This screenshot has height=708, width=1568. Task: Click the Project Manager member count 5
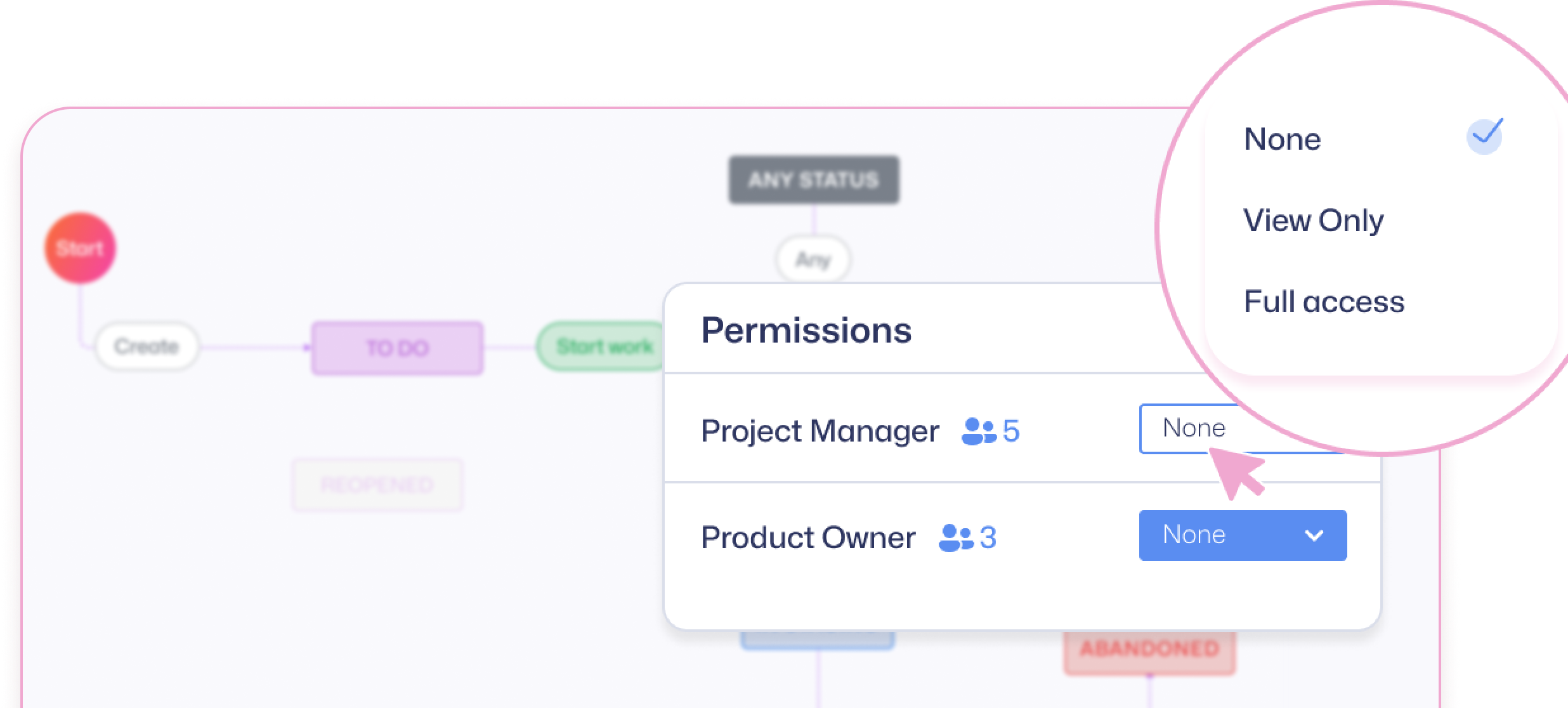click(x=1011, y=431)
